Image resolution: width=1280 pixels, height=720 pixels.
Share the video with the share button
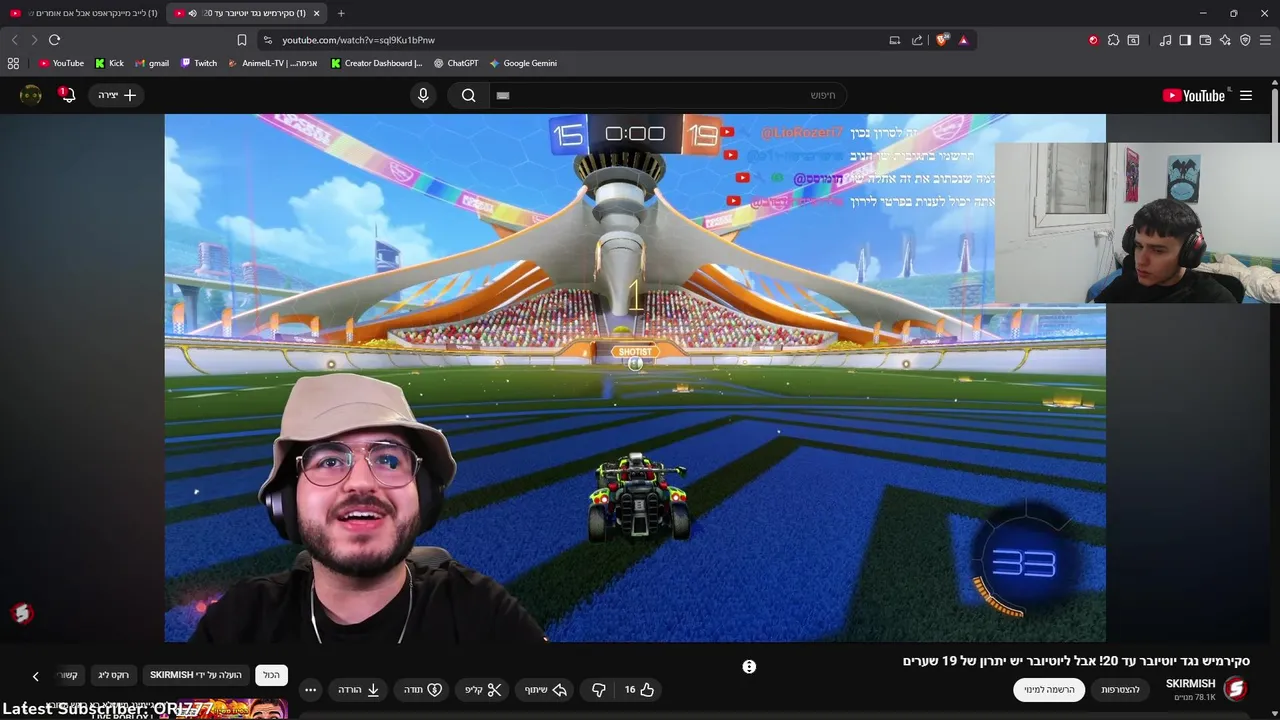pyautogui.click(x=546, y=690)
